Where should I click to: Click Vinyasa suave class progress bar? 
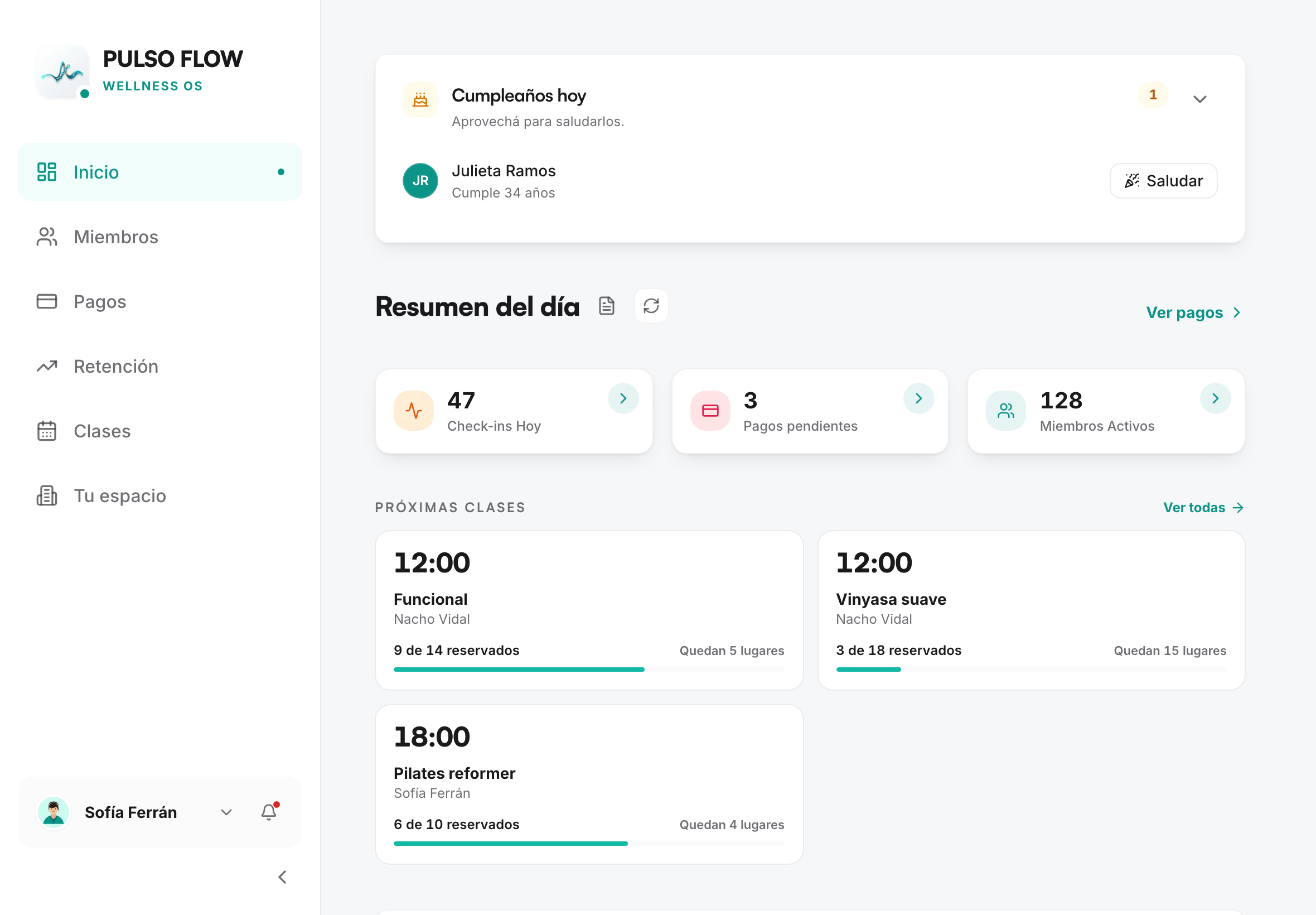click(1030, 669)
